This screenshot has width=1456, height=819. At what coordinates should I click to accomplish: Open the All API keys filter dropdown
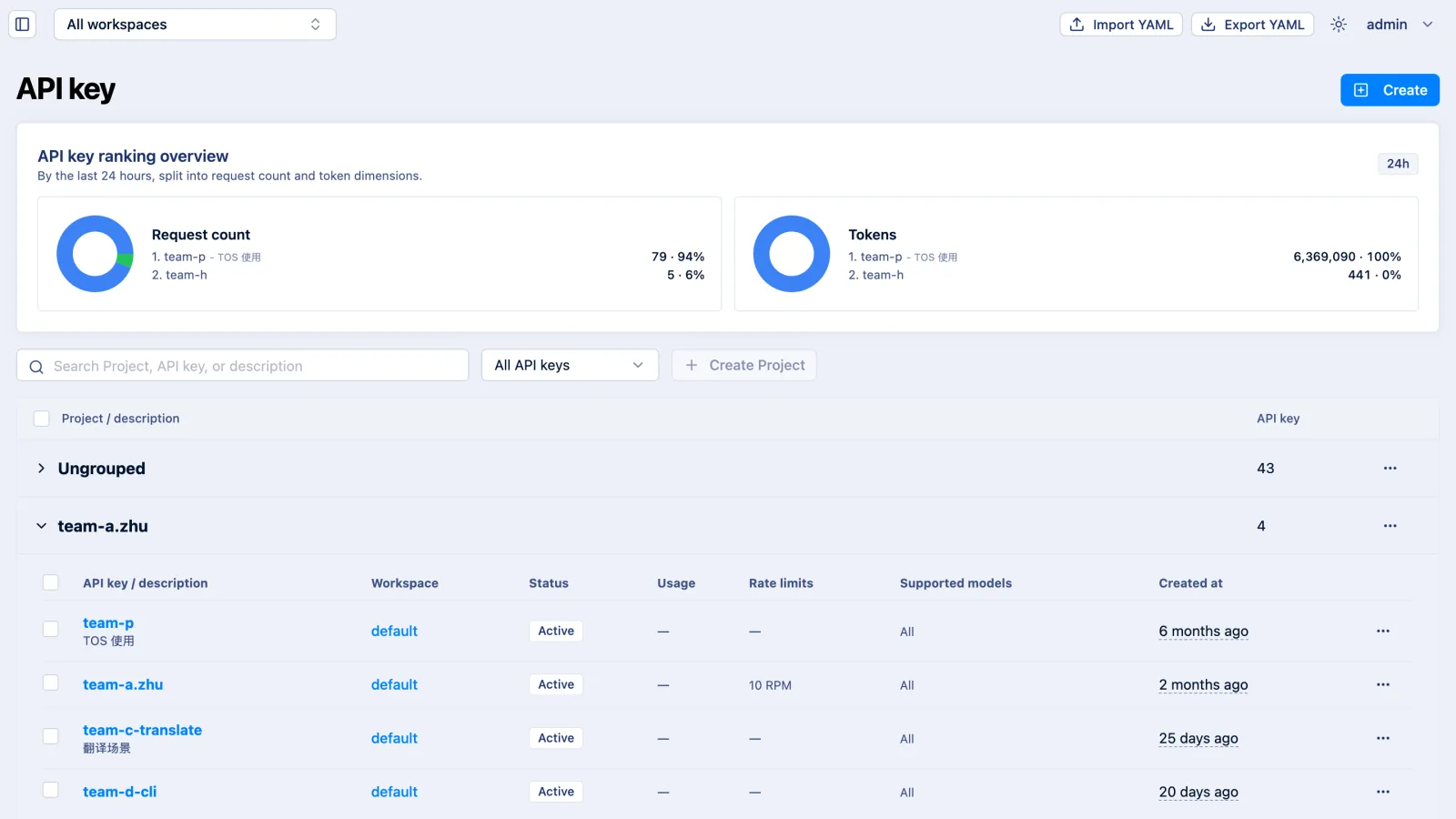coord(570,365)
